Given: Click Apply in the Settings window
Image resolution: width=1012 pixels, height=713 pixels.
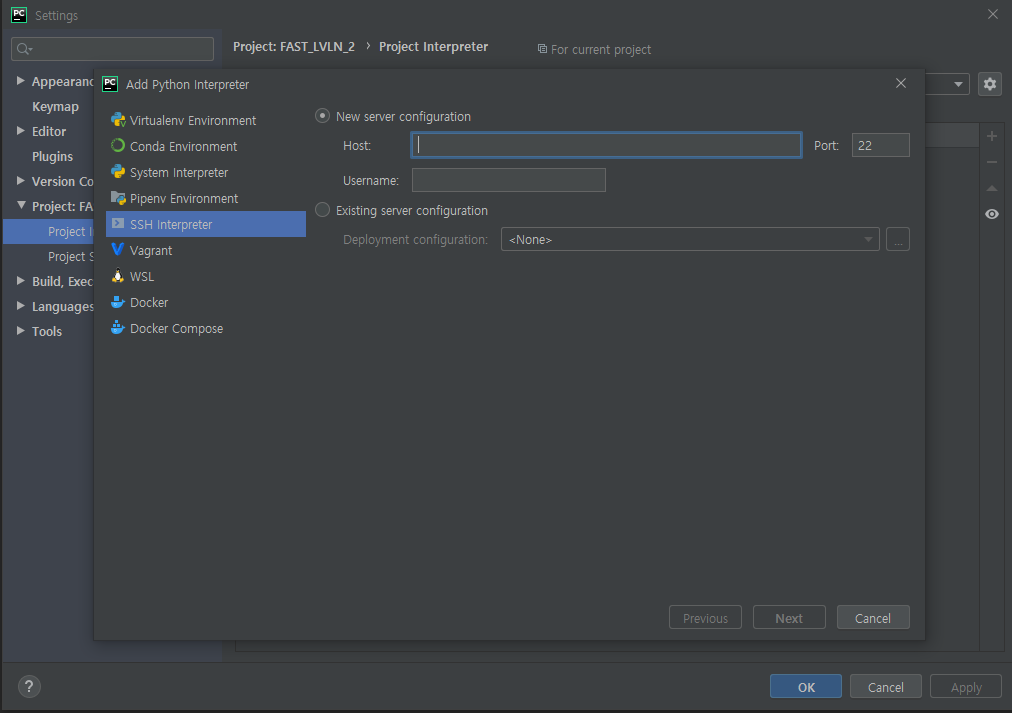Looking at the screenshot, I should (x=966, y=687).
